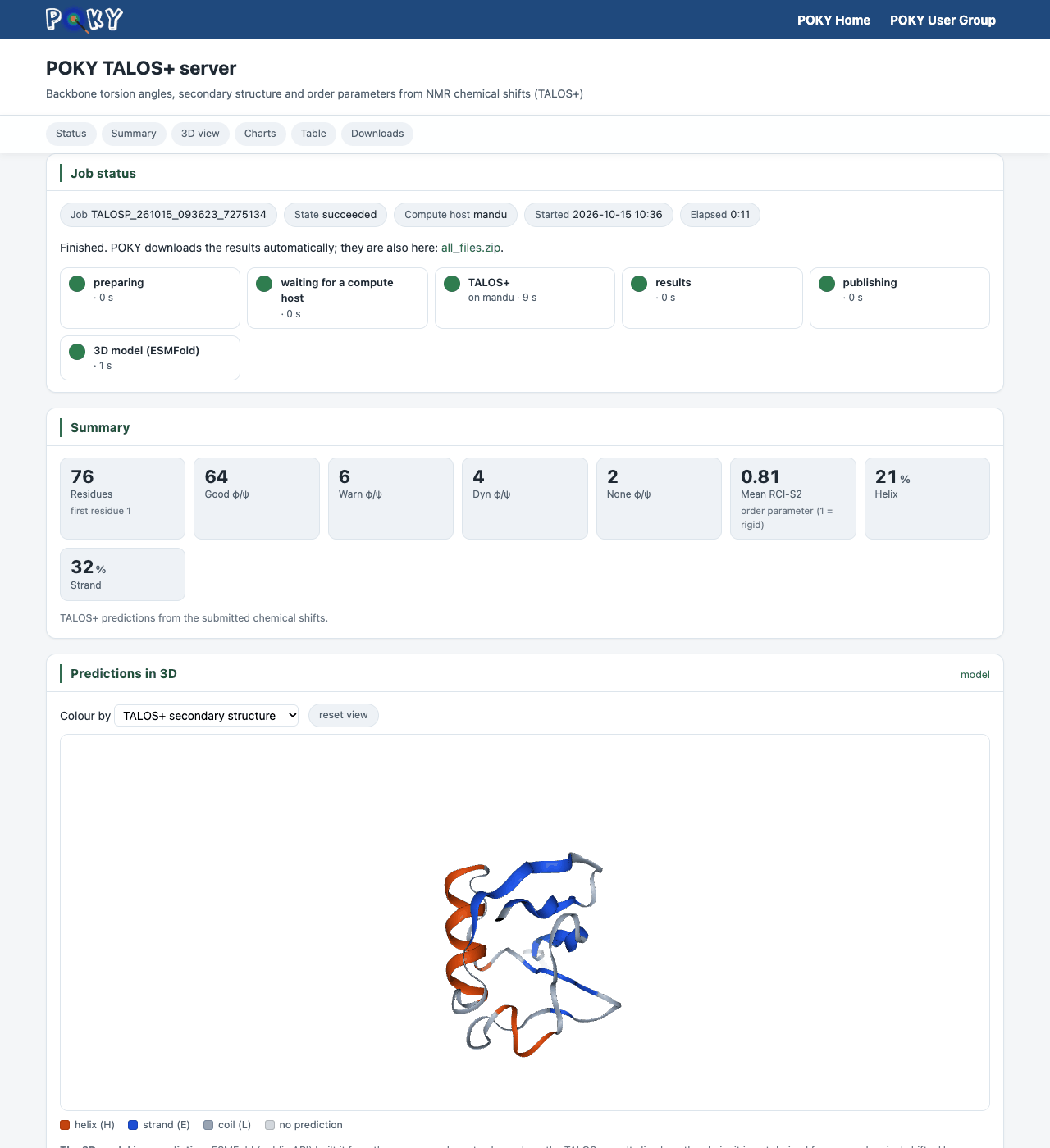
Task: Jump to the 3D view tab
Action: (x=200, y=134)
